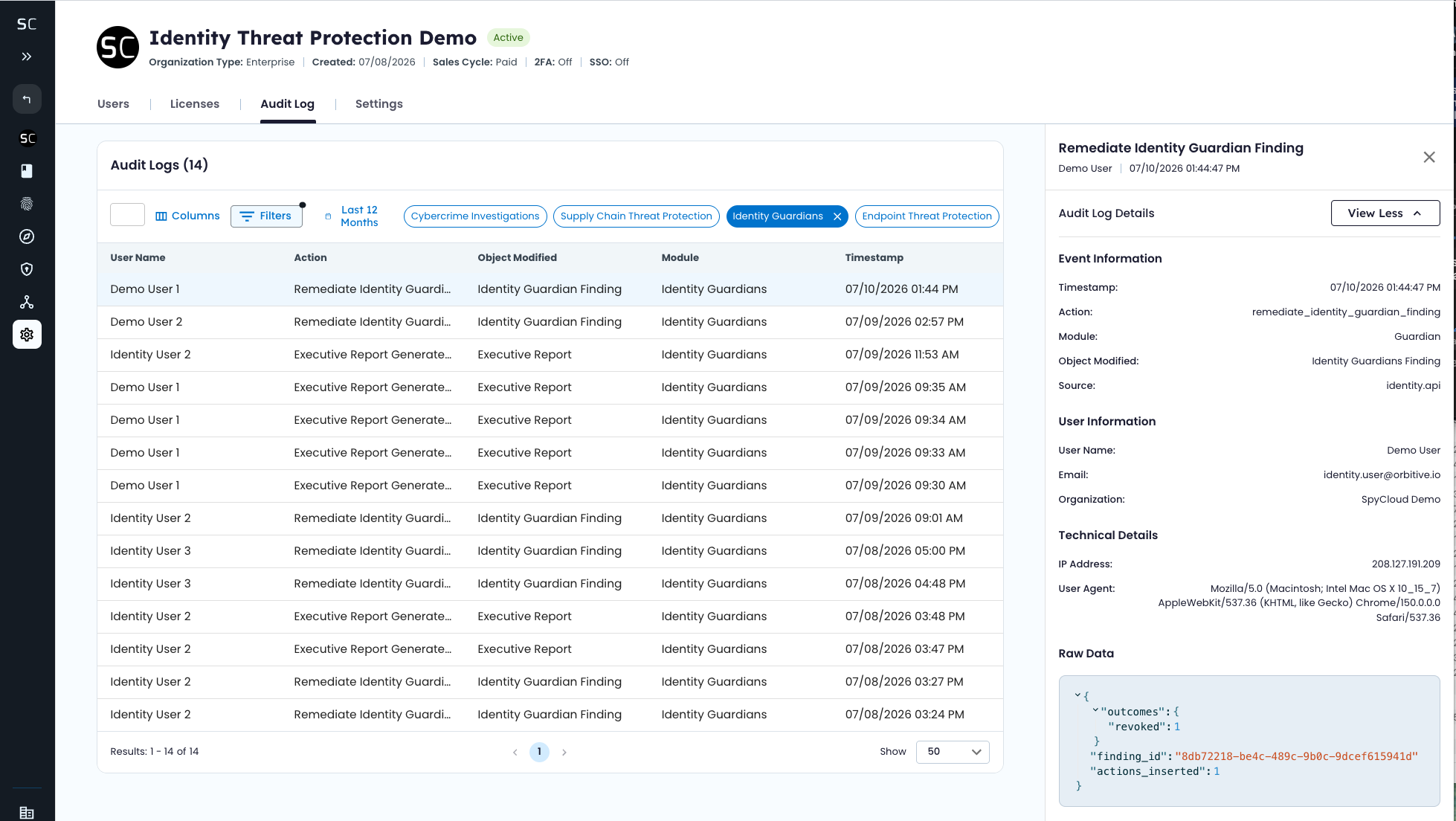The height and width of the screenshot is (821, 1456).
Task: Open the log entry timestamped 07/09/2026 09:01 AM
Action: pos(550,518)
